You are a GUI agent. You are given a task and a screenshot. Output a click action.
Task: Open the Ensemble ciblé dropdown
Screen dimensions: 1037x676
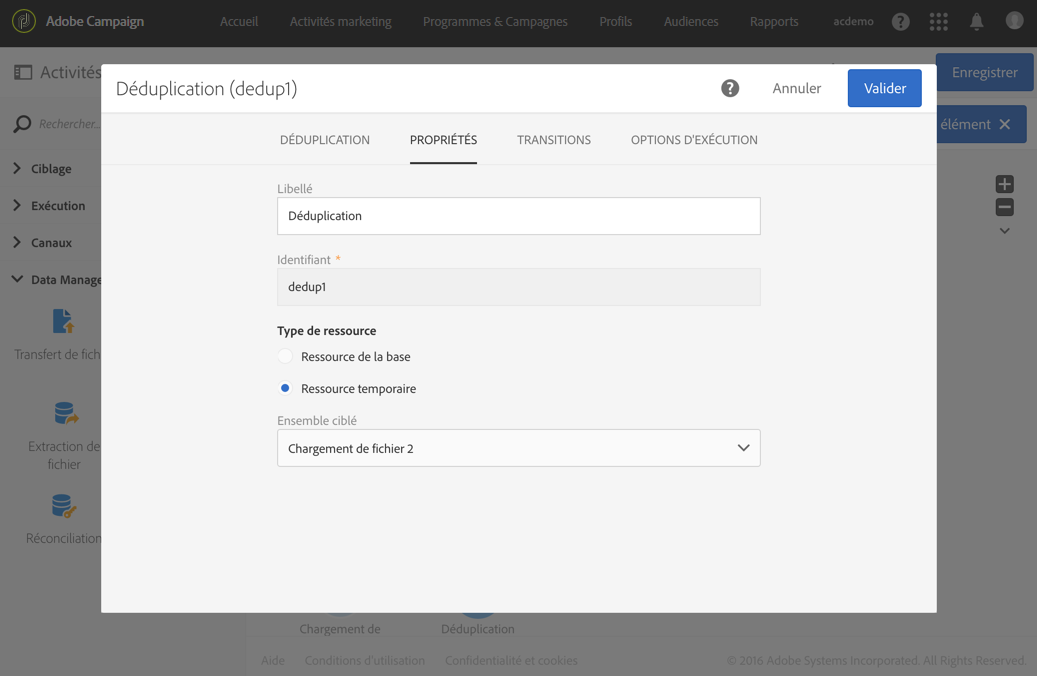[x=518, y=448]
